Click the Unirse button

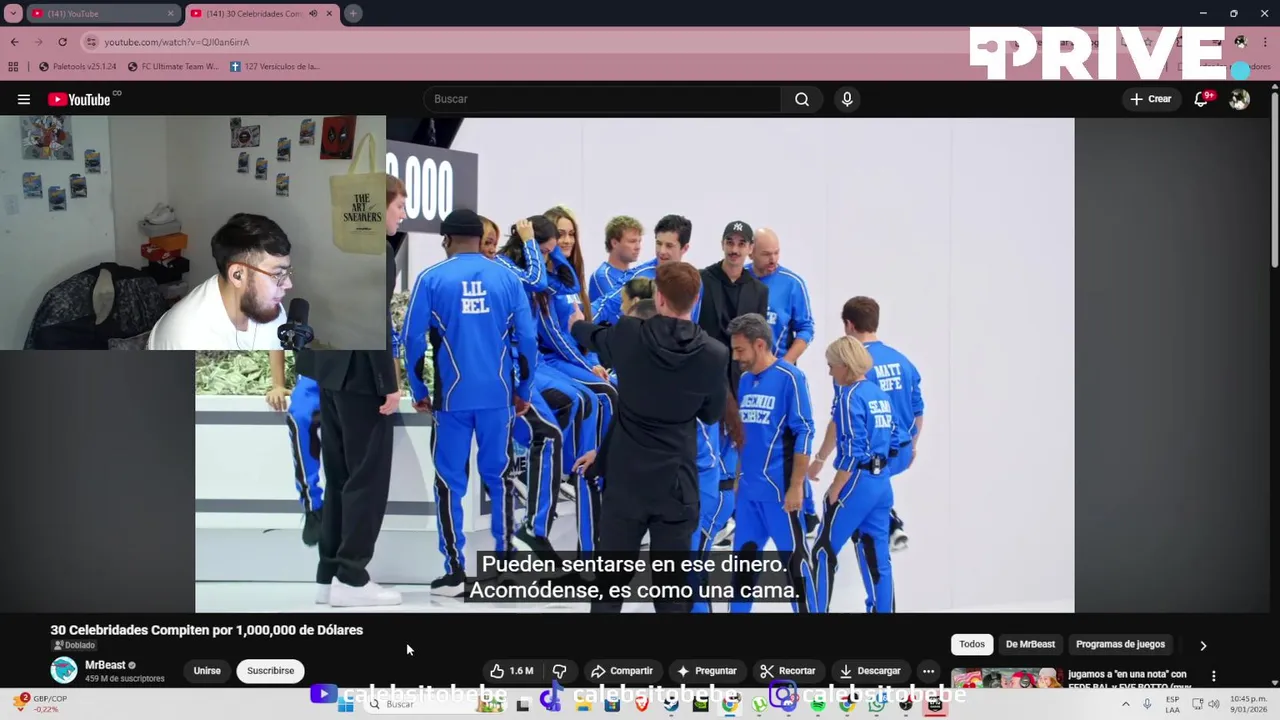pos(207,671)
